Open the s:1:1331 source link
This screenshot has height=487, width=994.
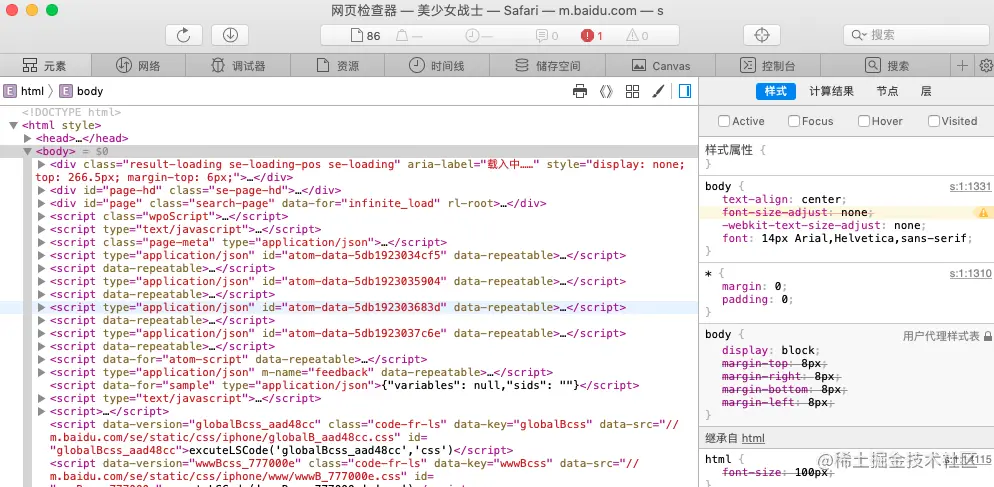tap(970, 186)
